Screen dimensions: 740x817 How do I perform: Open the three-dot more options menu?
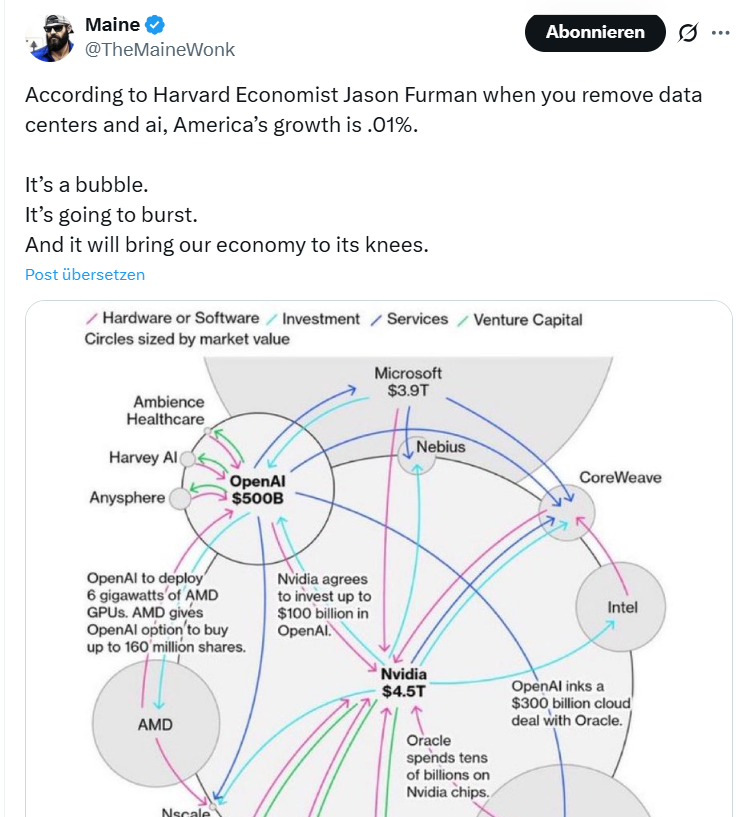coord(720,33)
